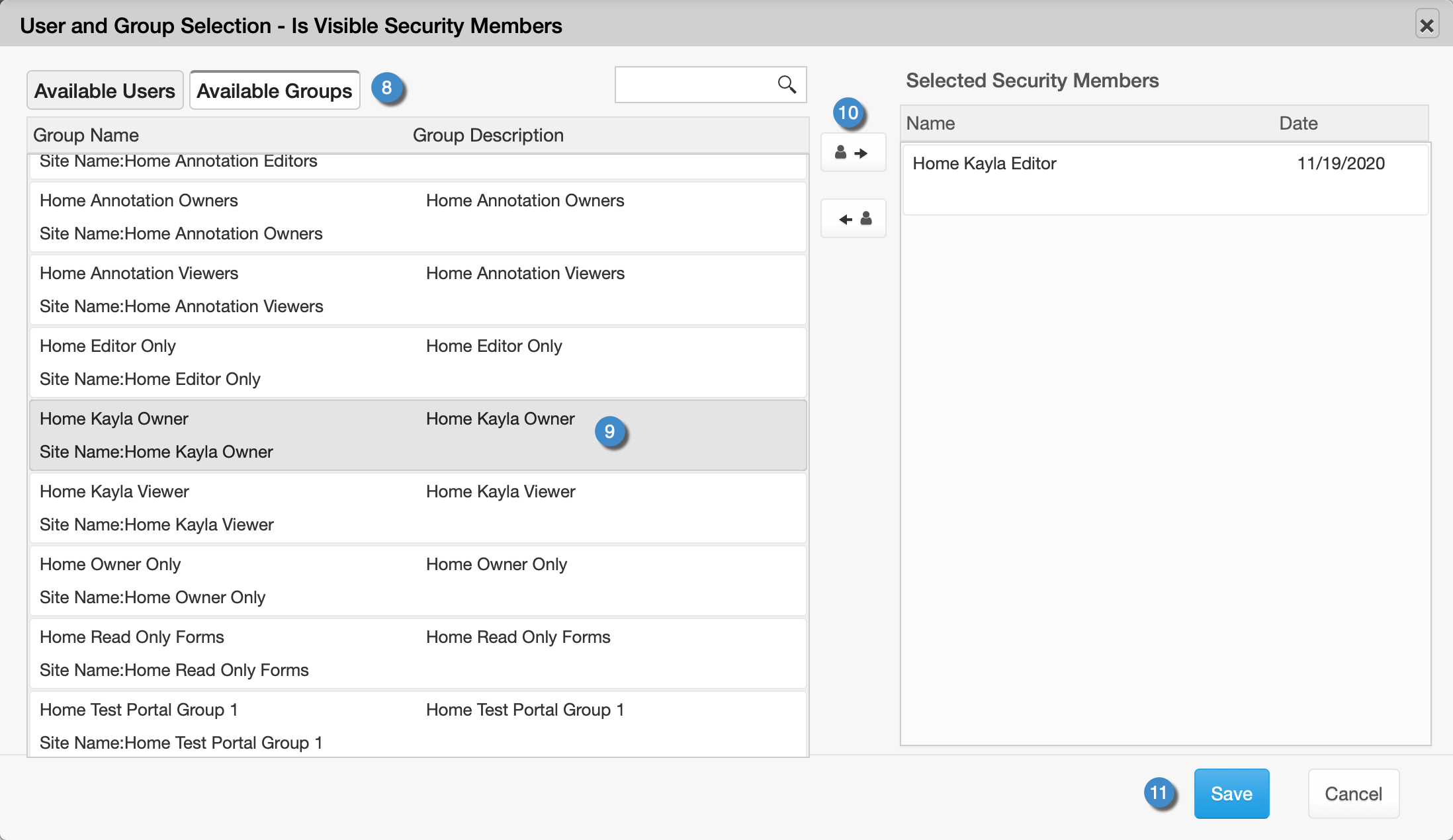Click the Date column header
The width and height of the screenshot is (1453, 840).
[x=1298, y=123]
